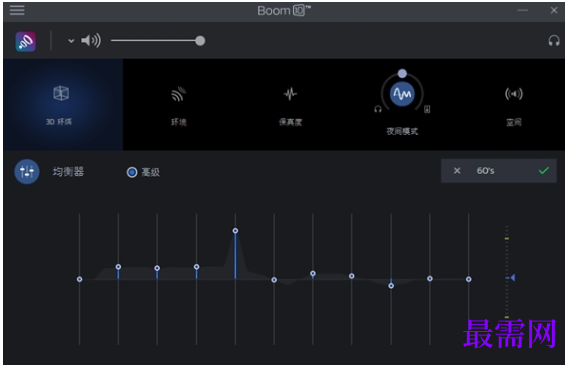575x365 pixels.
Task: Toggle the Fidelity waveform icon
Action: point(290,94)
